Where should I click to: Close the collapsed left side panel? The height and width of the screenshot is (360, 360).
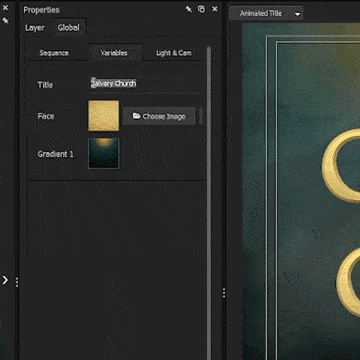click(x=5, y=7)
